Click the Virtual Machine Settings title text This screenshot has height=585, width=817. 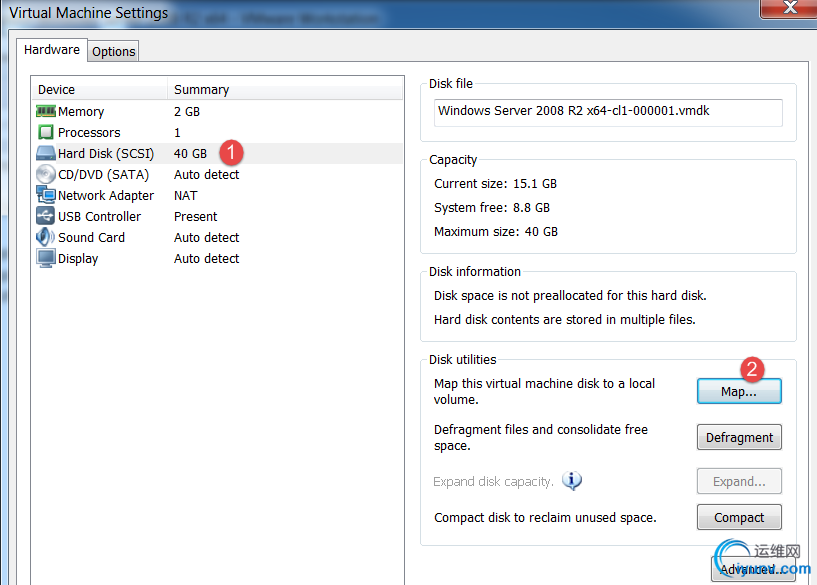89,13
